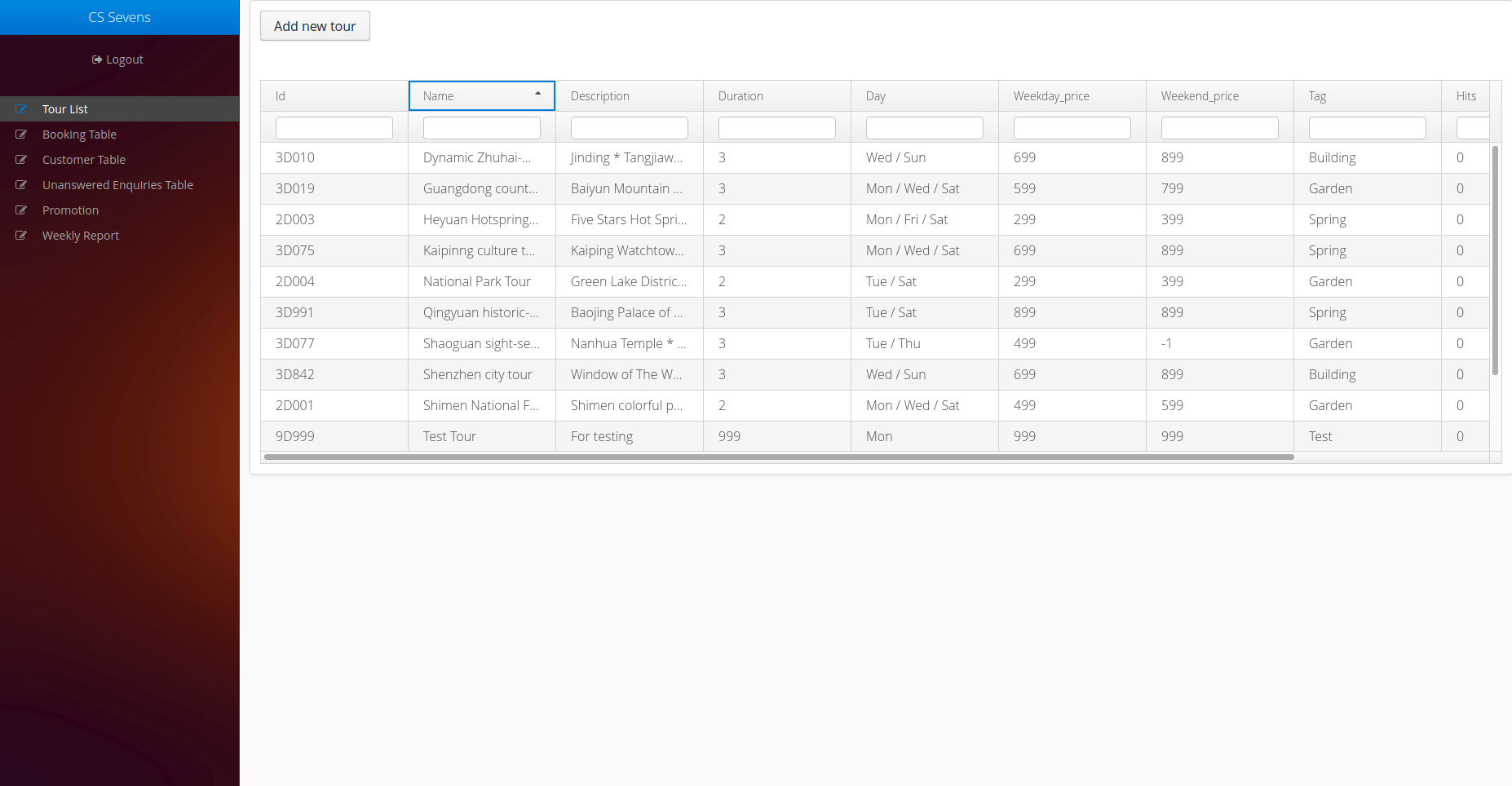The width and height of the screenshot is (1512, 786).
Task: Click the Shimen National F... cell
Action: [x=482, y=406]
